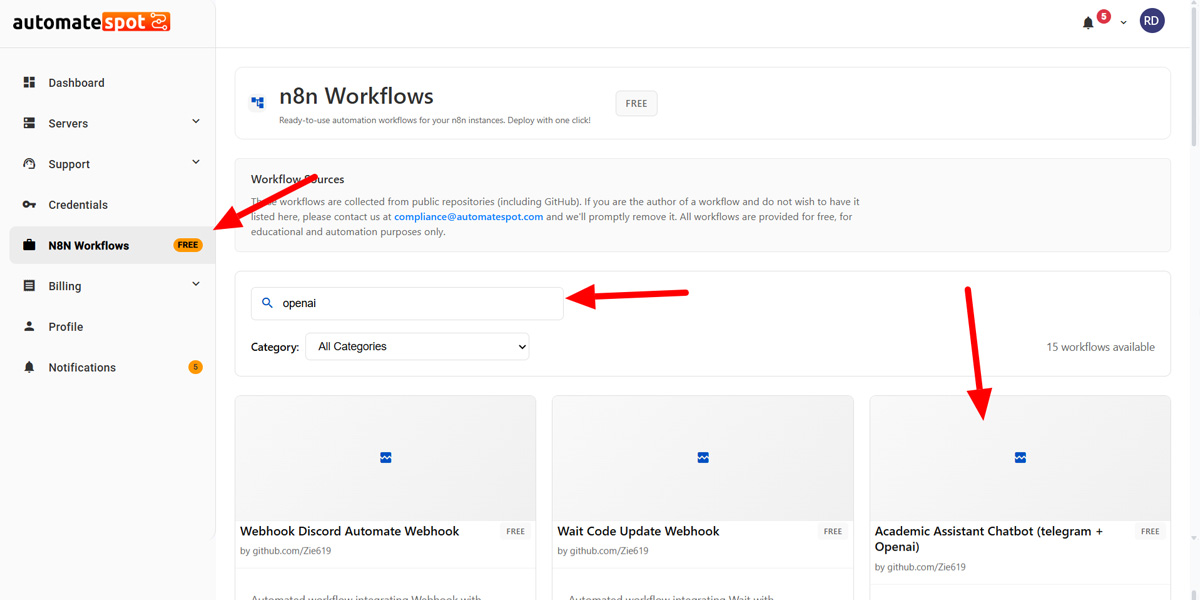Open the Academic Assistant Chatbot workflow thumbnail

1019,458
